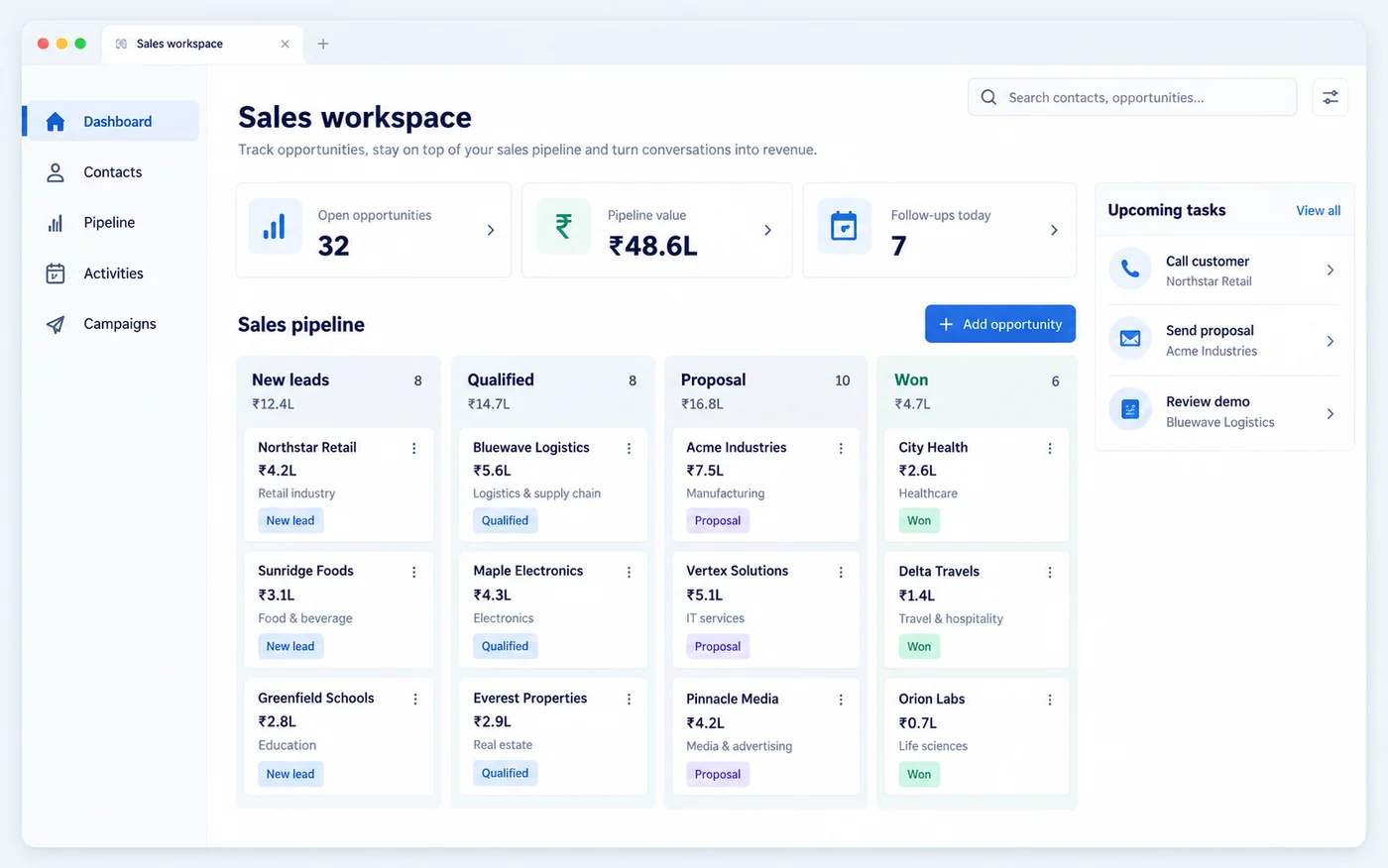The image size is (1388, 868).
Task: Click the Acme Industries card title
Action: tap(737, 448)
